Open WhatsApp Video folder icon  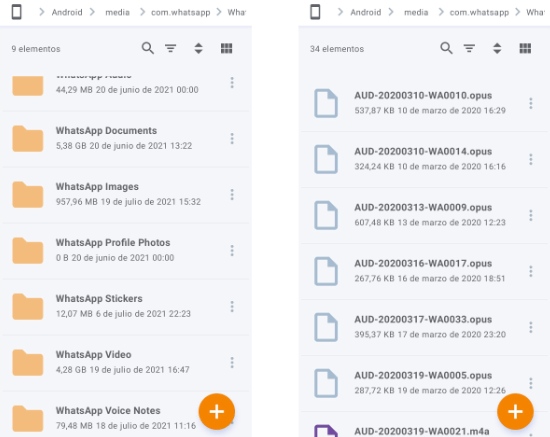28,363
